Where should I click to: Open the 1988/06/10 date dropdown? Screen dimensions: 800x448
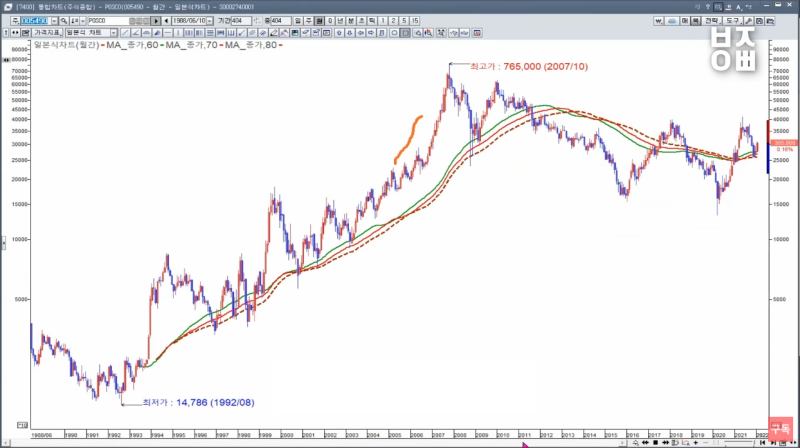point(209,21)
